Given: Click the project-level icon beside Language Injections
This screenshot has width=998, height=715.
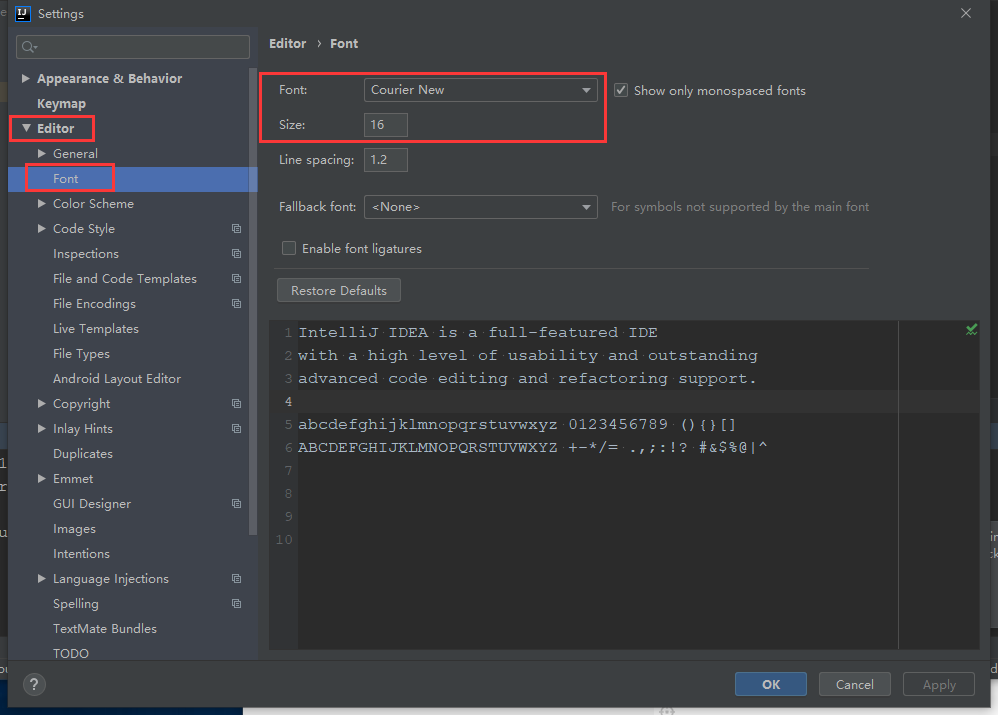Looking at the screenshot, I should point(236,579).
